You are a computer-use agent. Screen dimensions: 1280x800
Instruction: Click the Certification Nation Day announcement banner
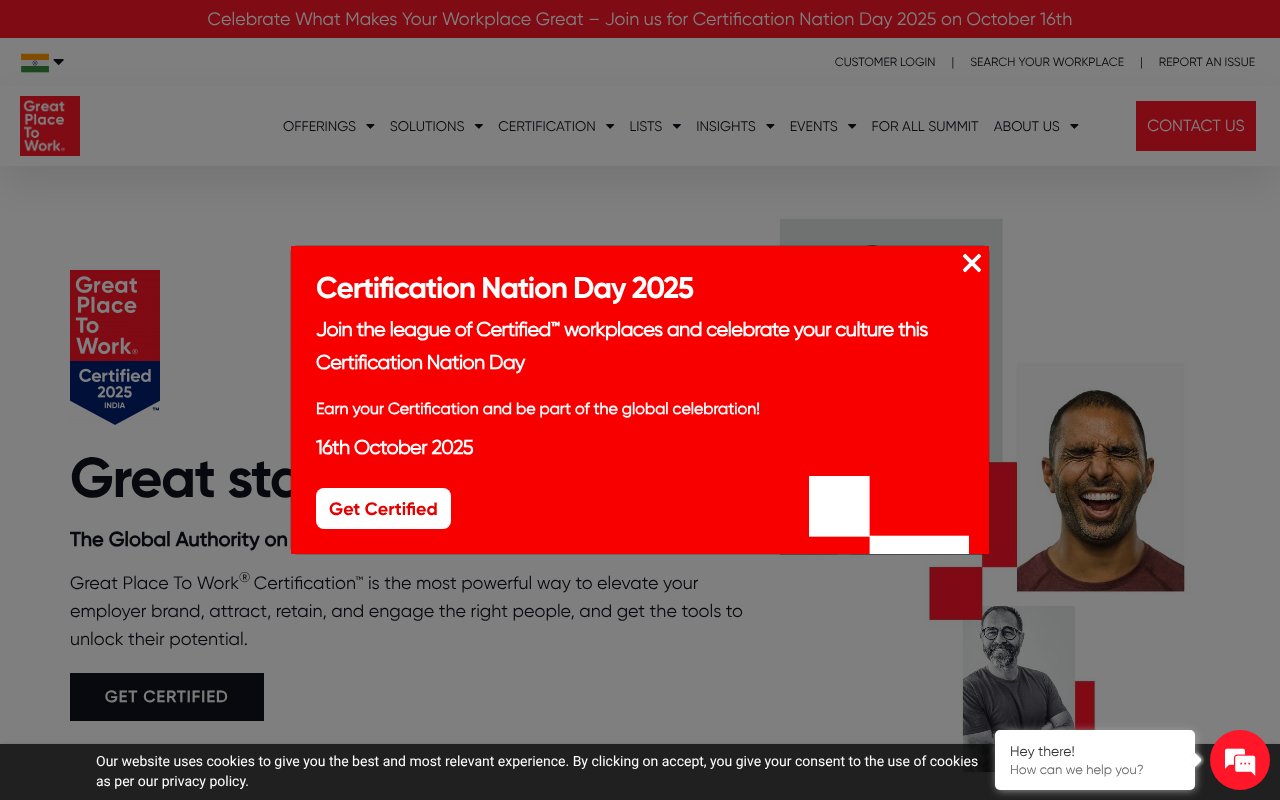click(640, 19)
